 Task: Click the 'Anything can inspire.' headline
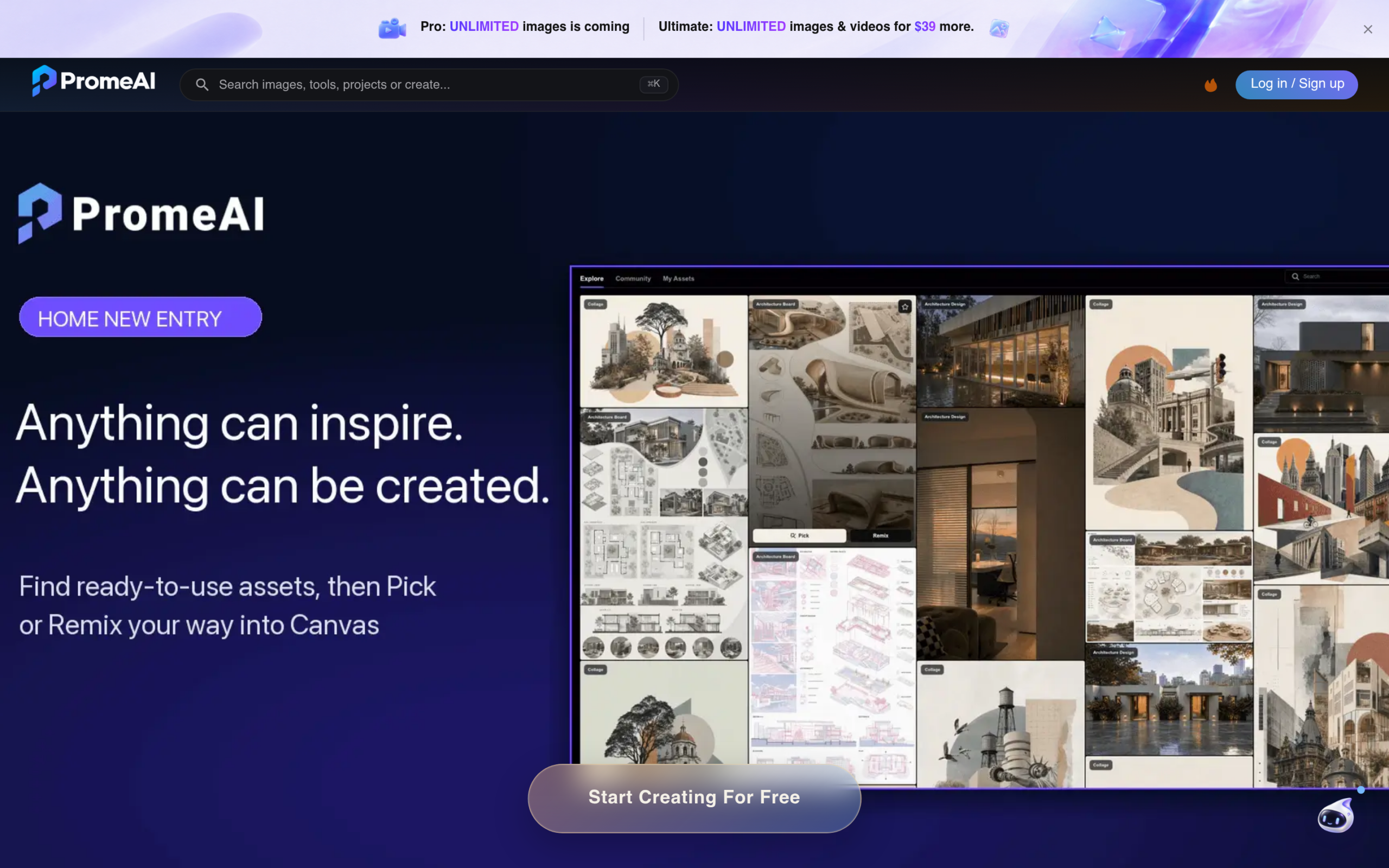point(239,424)
